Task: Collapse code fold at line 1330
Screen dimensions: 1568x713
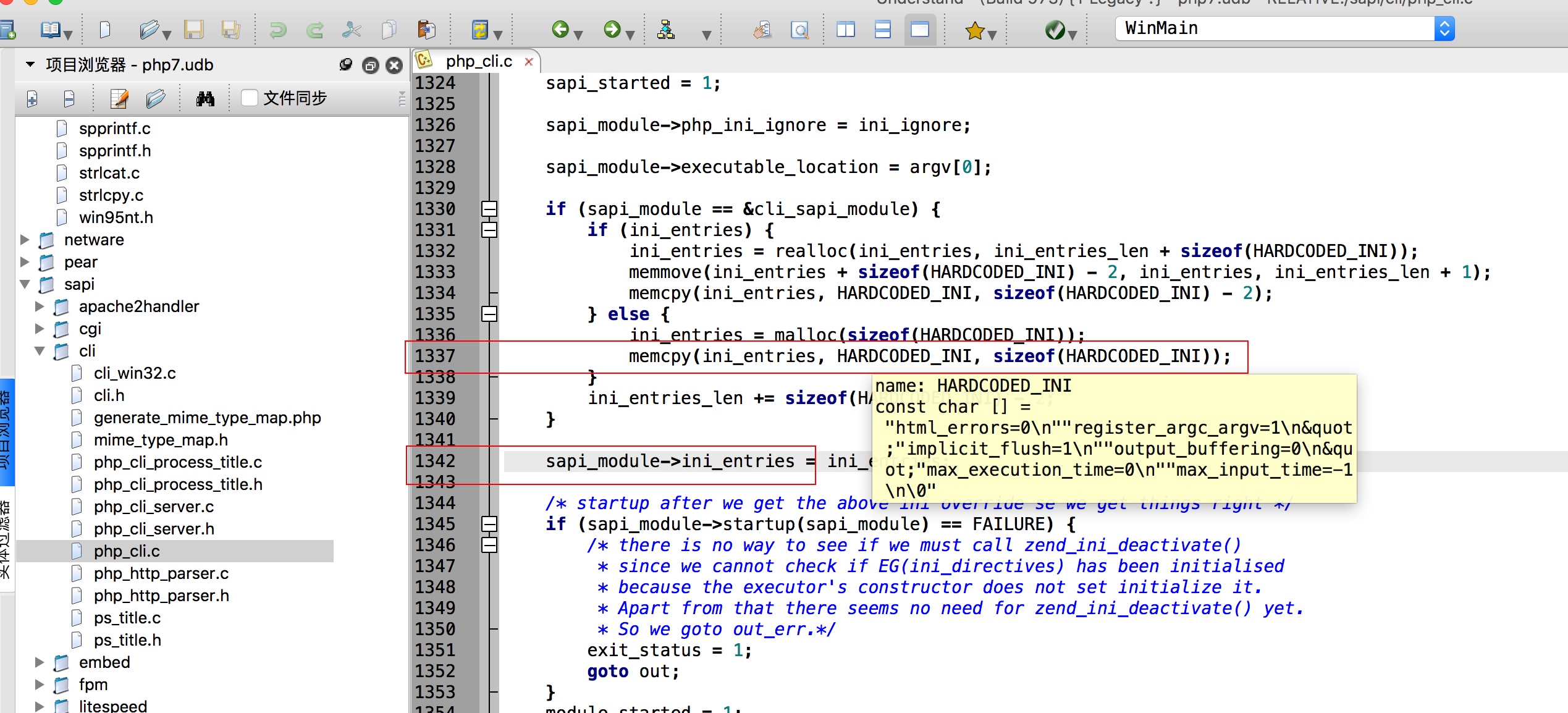Action: coord(489,209)
